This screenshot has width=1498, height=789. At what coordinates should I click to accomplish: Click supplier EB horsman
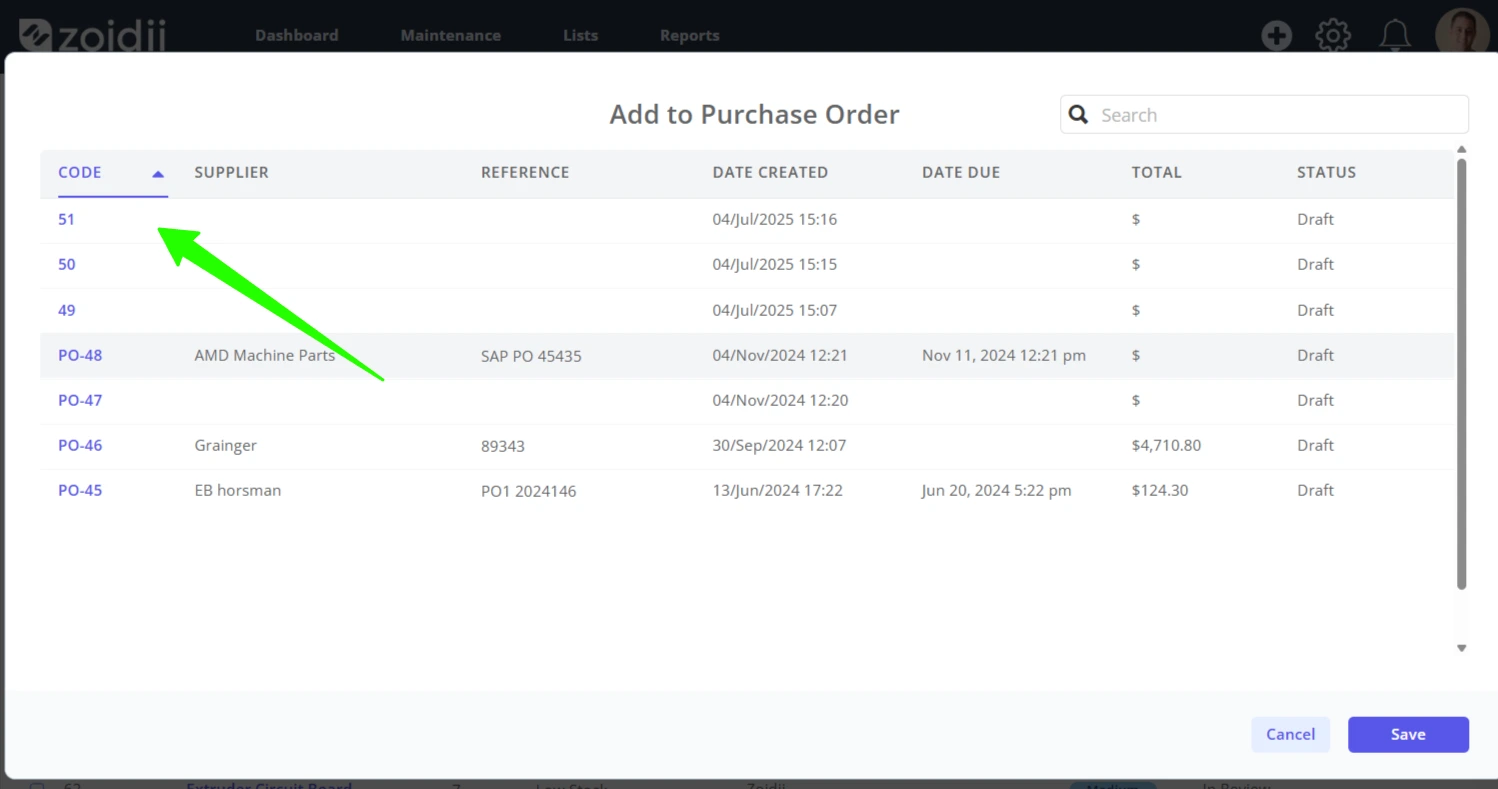(x=237, y=490)
